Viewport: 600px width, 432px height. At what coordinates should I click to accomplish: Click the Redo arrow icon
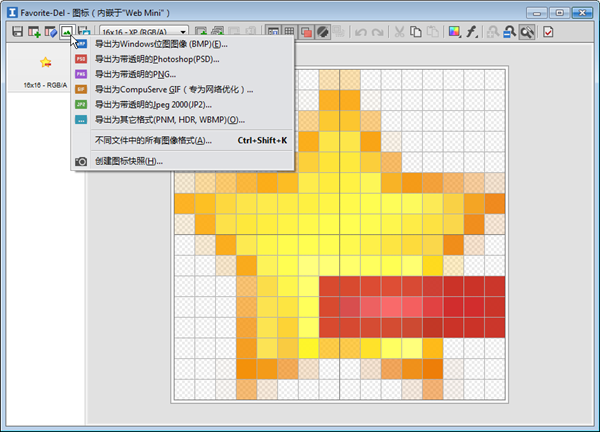tap(378, 32)
